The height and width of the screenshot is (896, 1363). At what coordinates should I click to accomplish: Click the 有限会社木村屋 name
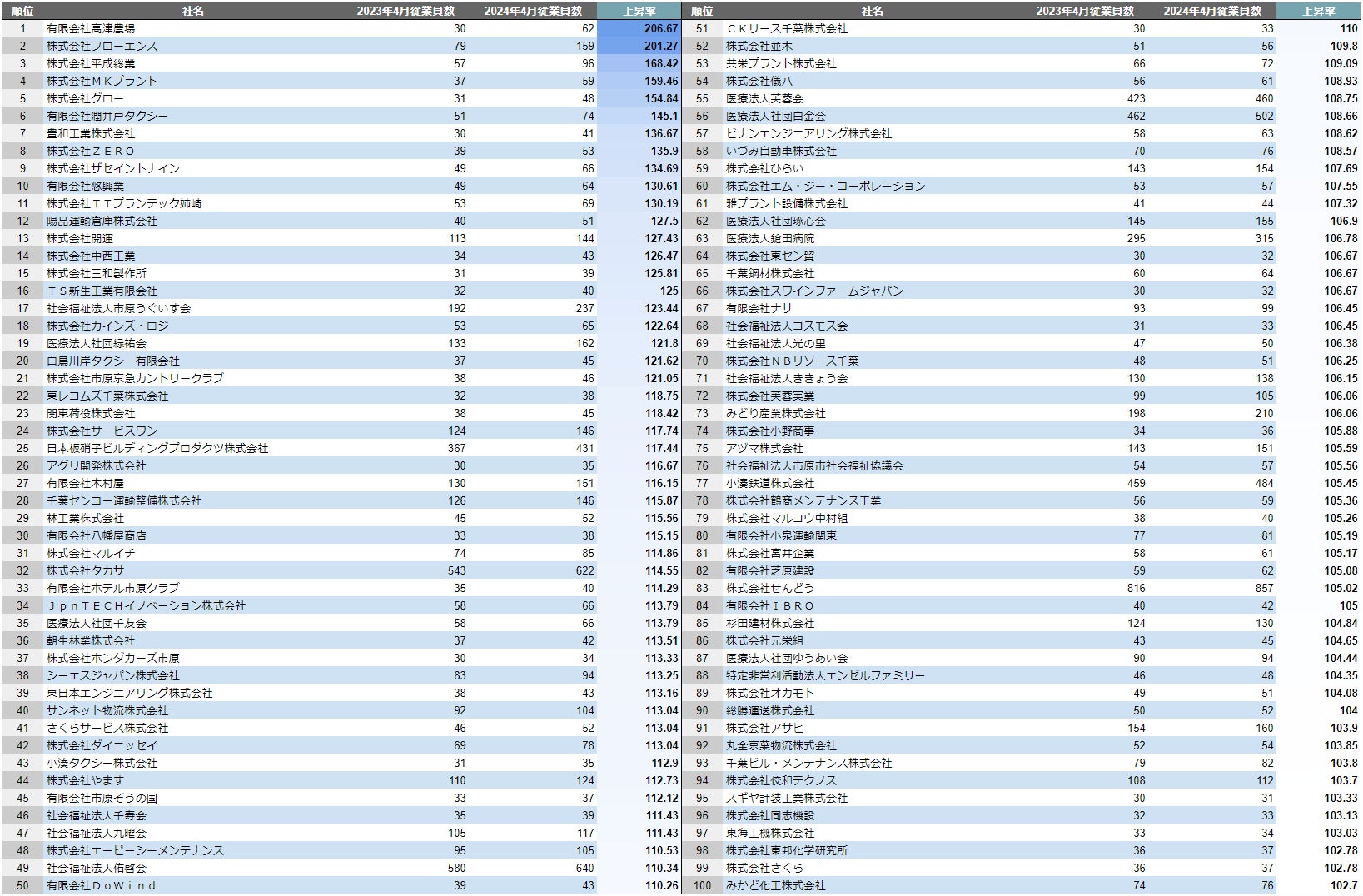[x=85, y=483]
